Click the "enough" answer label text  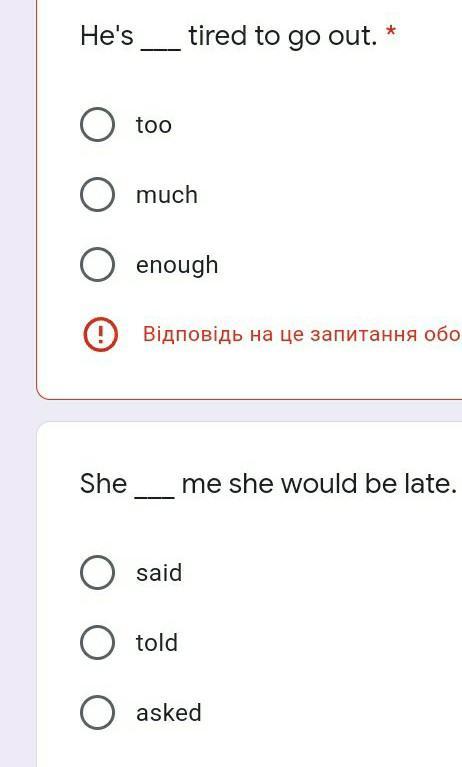(x=177, y=266)
